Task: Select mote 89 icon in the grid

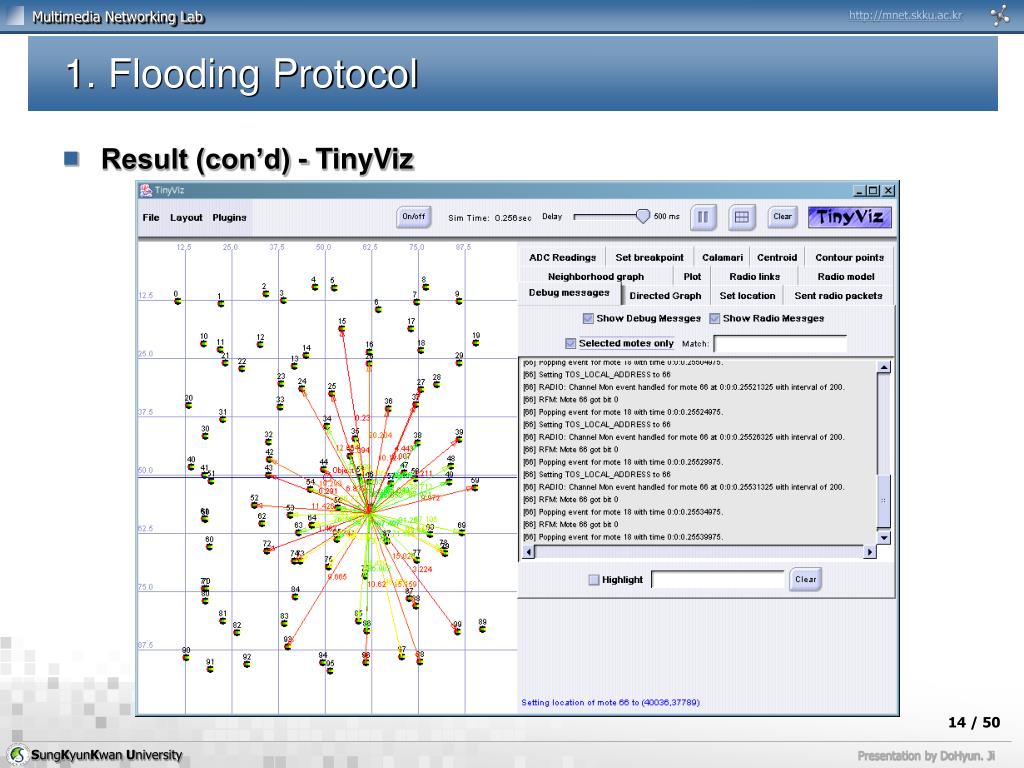Action: 482,630
